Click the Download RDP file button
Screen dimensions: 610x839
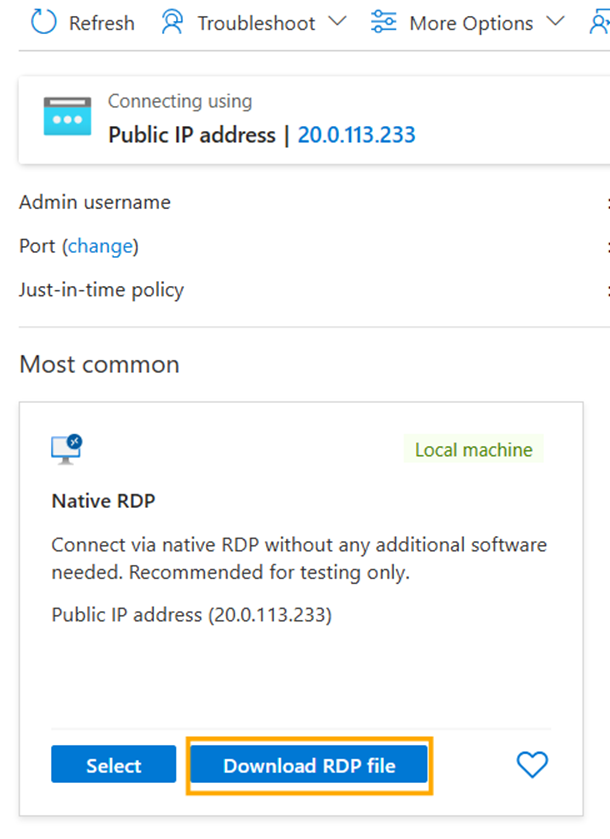coord(309,766)
